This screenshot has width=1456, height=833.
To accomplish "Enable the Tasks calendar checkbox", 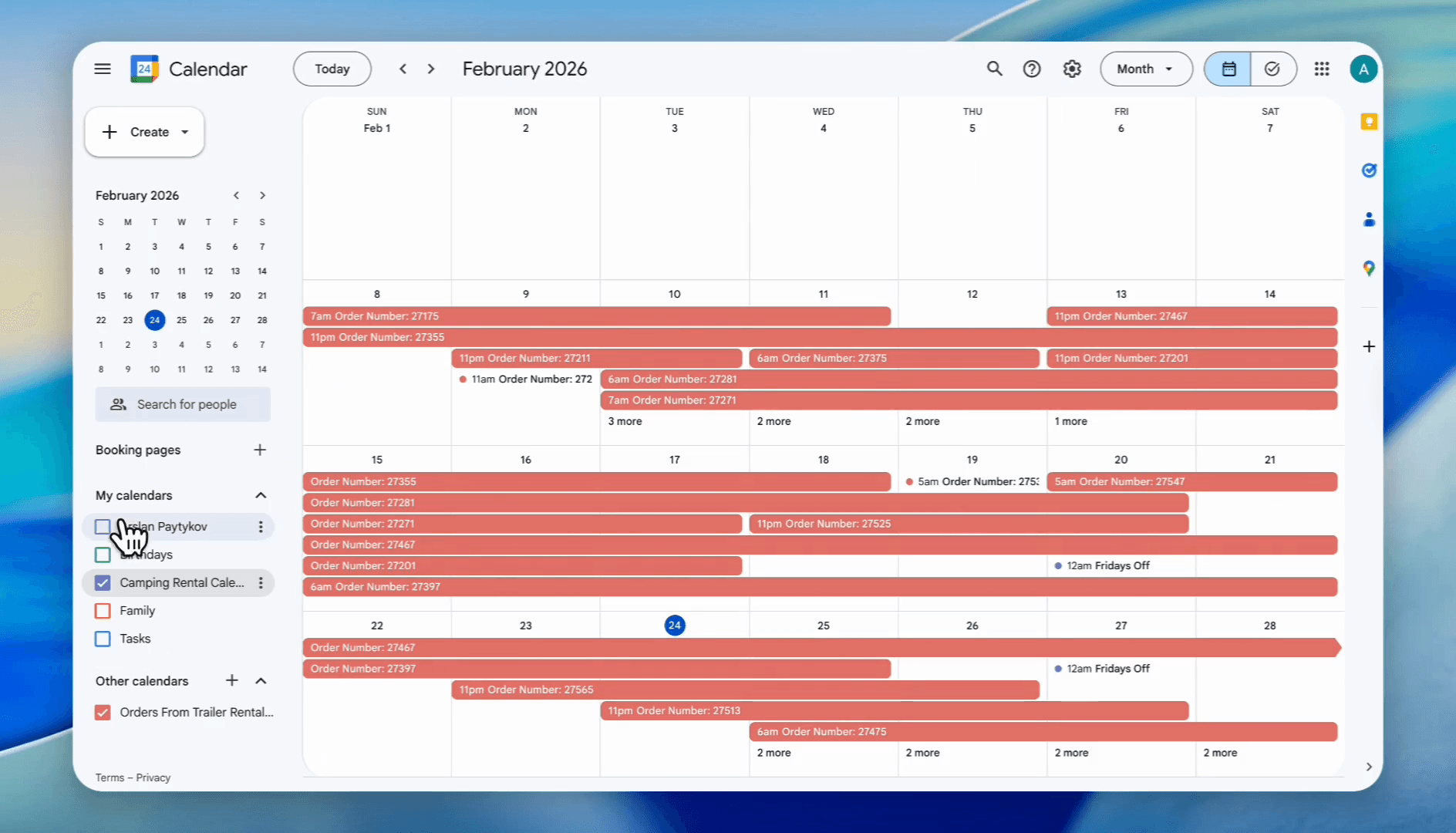I will pyautogui.click(x=103, y=639).
